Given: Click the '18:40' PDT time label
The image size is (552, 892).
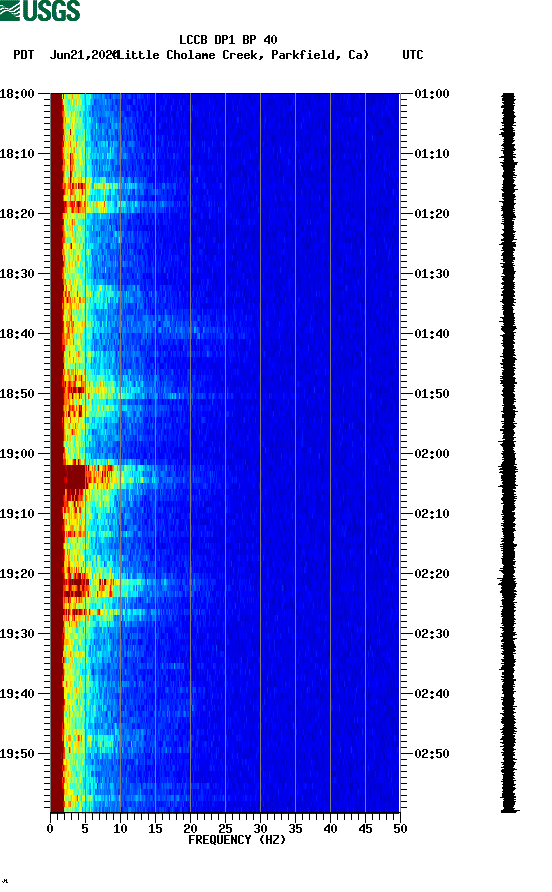Looking at the screenshot, I should (17, 334).
